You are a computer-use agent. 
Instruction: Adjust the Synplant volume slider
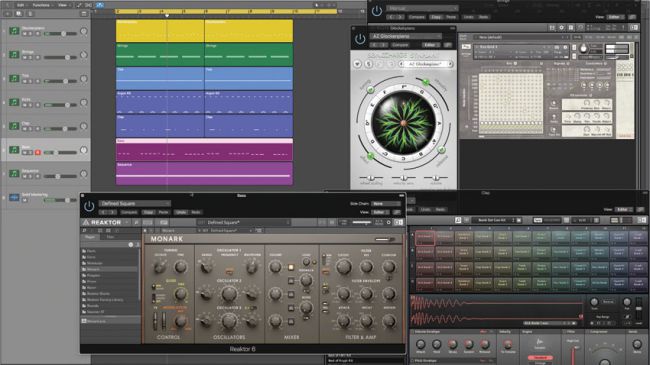(436, 178)
